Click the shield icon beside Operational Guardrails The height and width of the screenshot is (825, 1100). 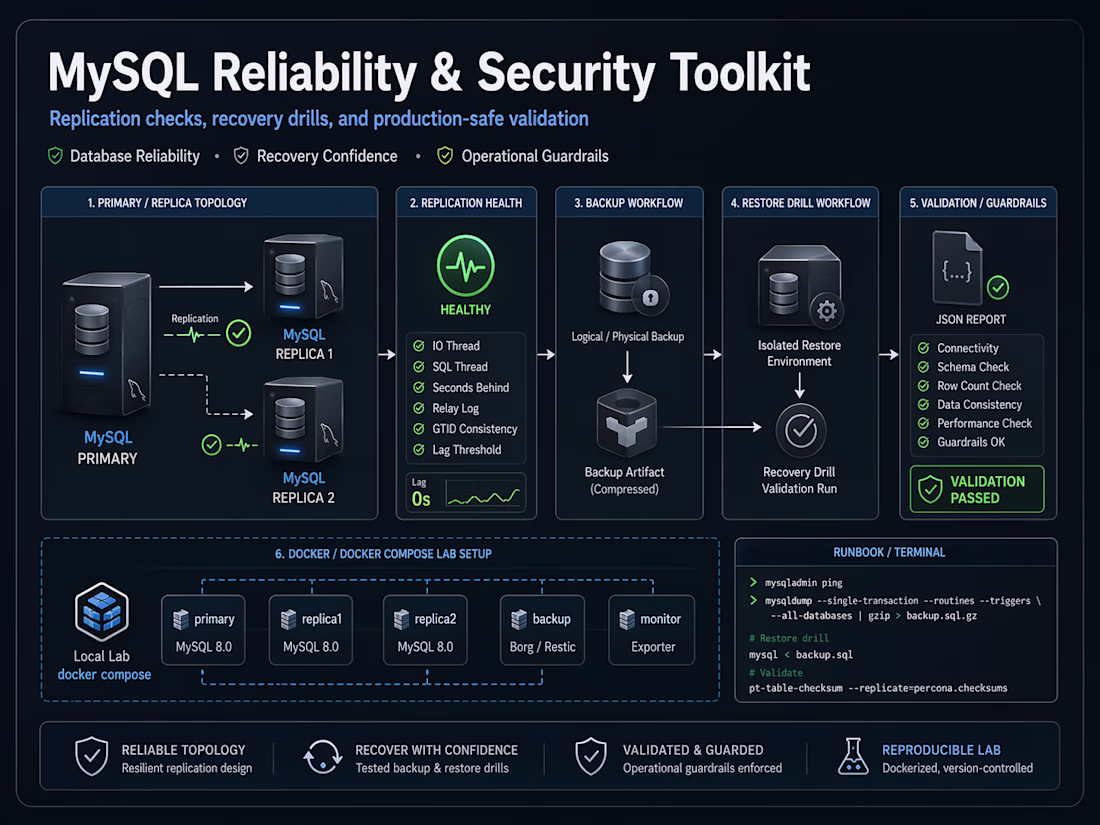pos(445,156)
